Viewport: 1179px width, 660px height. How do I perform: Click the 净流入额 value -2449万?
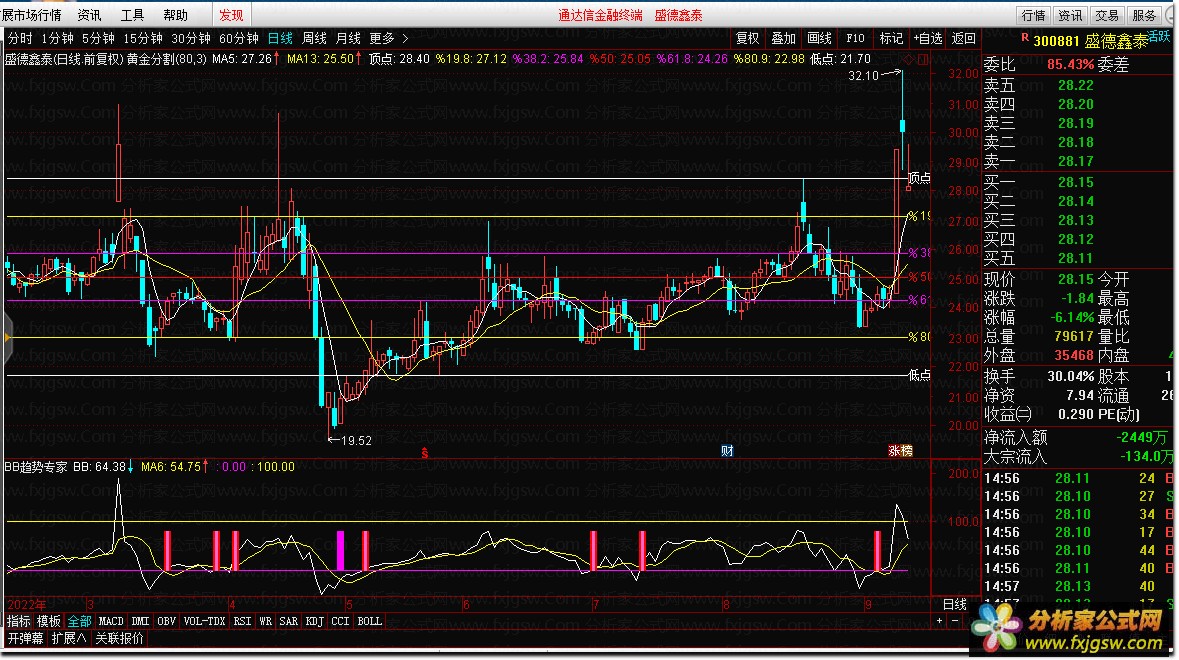coord(1141,437)
